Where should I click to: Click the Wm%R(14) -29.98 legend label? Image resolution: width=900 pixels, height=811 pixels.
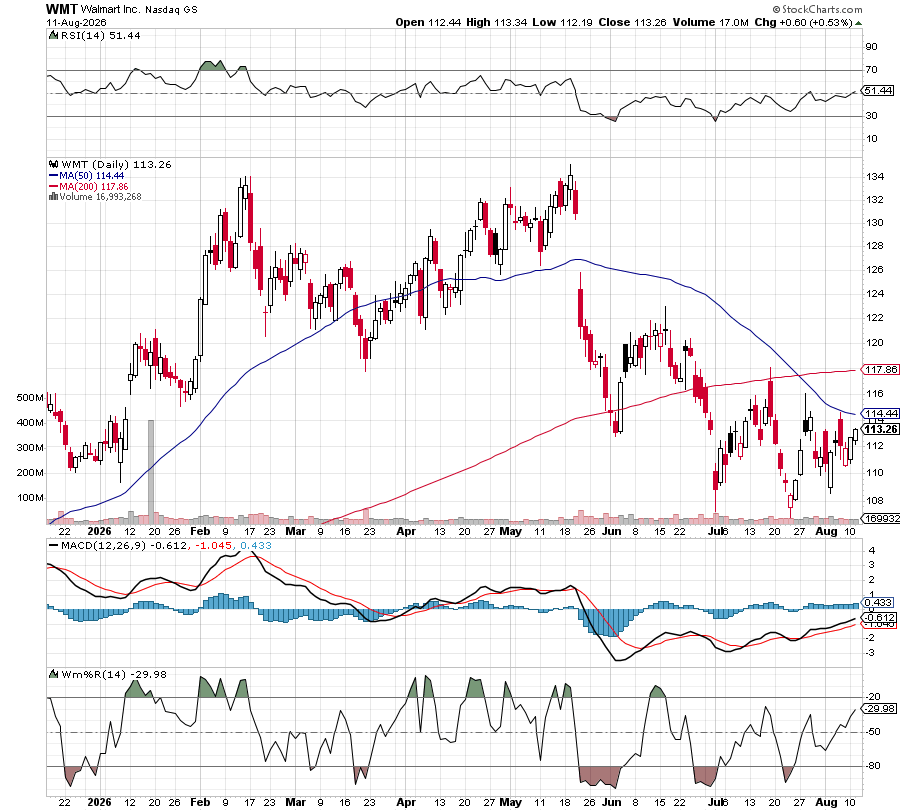coord(114,674)
